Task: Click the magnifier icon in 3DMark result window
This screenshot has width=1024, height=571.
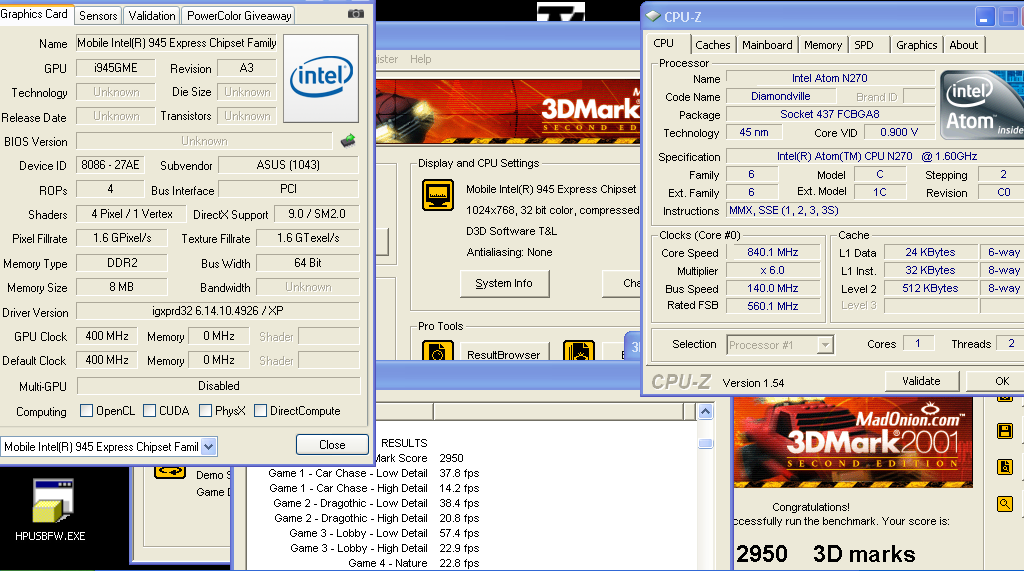Action: click(1004, 504)
